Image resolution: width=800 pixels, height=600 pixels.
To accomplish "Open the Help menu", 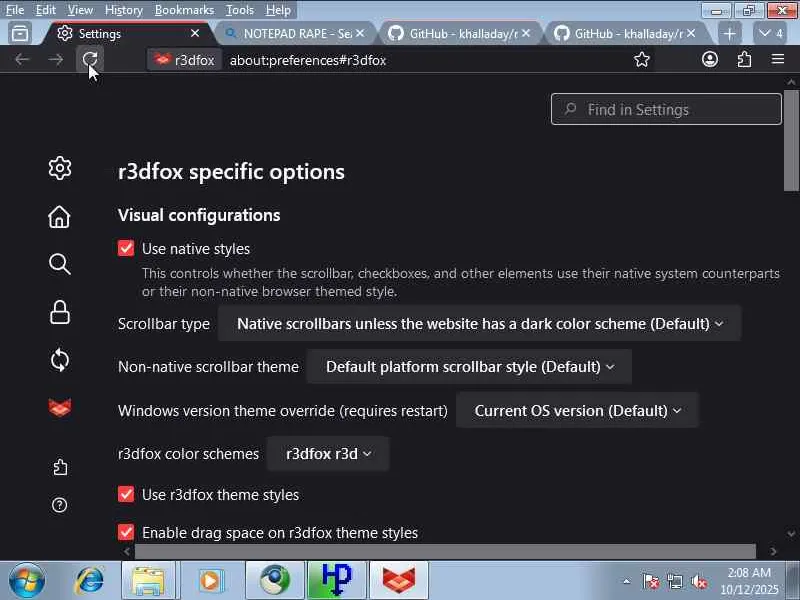I will 278,10.
